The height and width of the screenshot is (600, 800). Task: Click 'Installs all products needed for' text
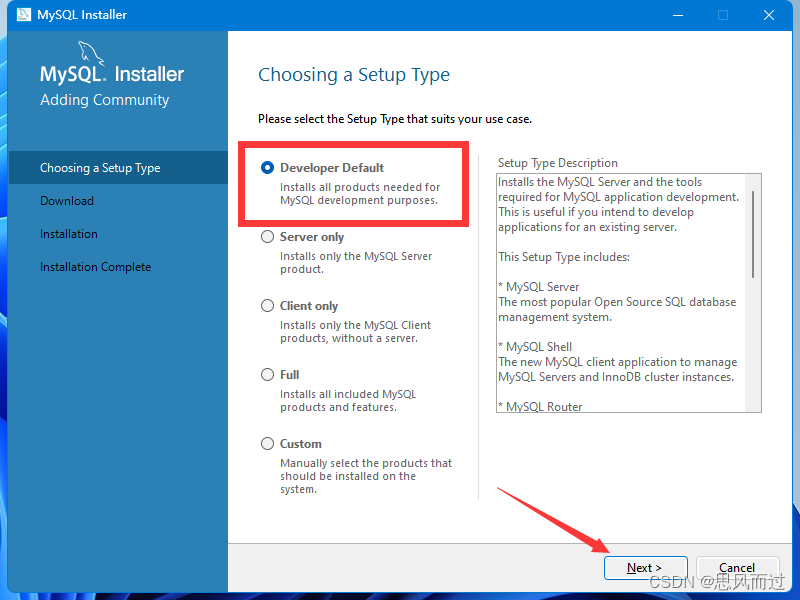pos(360,194)
